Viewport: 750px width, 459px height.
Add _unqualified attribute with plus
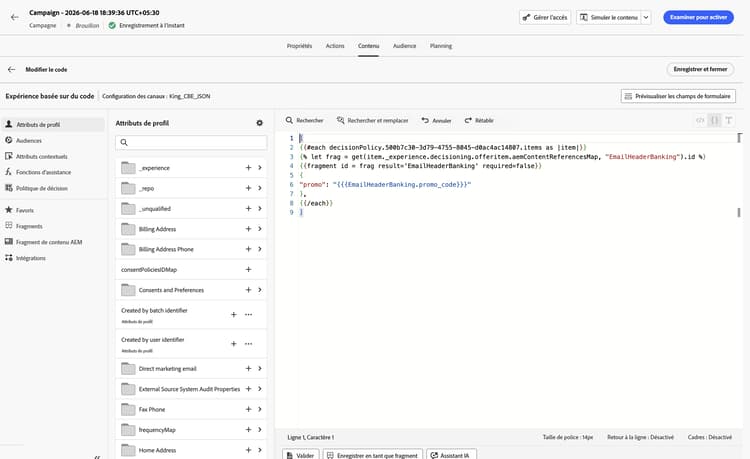(248, 208)
